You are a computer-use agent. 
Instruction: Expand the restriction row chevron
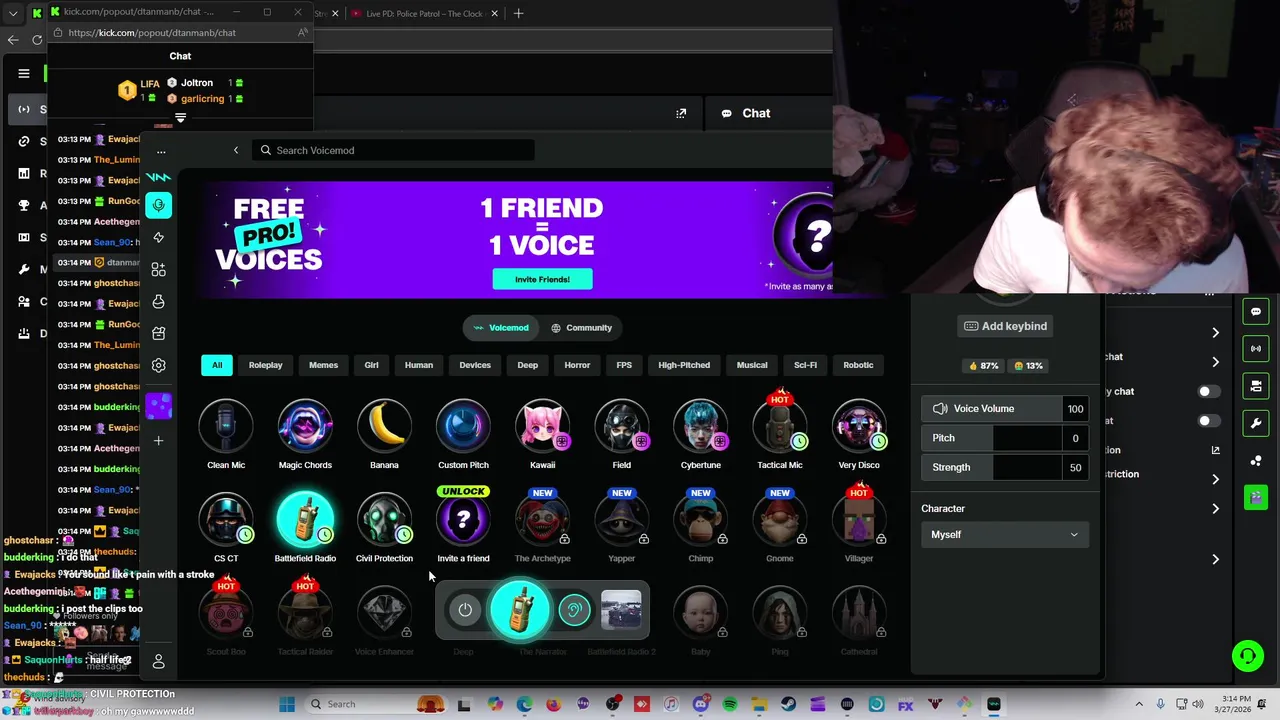[1215, 479]
